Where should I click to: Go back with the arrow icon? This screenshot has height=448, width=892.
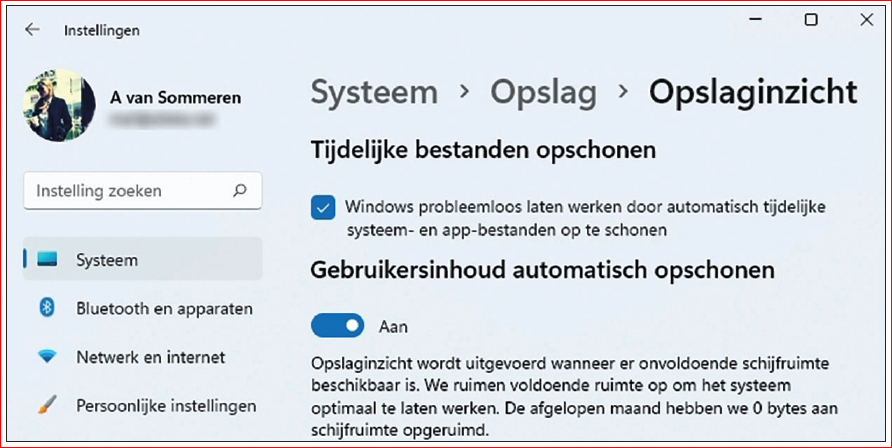32,30
